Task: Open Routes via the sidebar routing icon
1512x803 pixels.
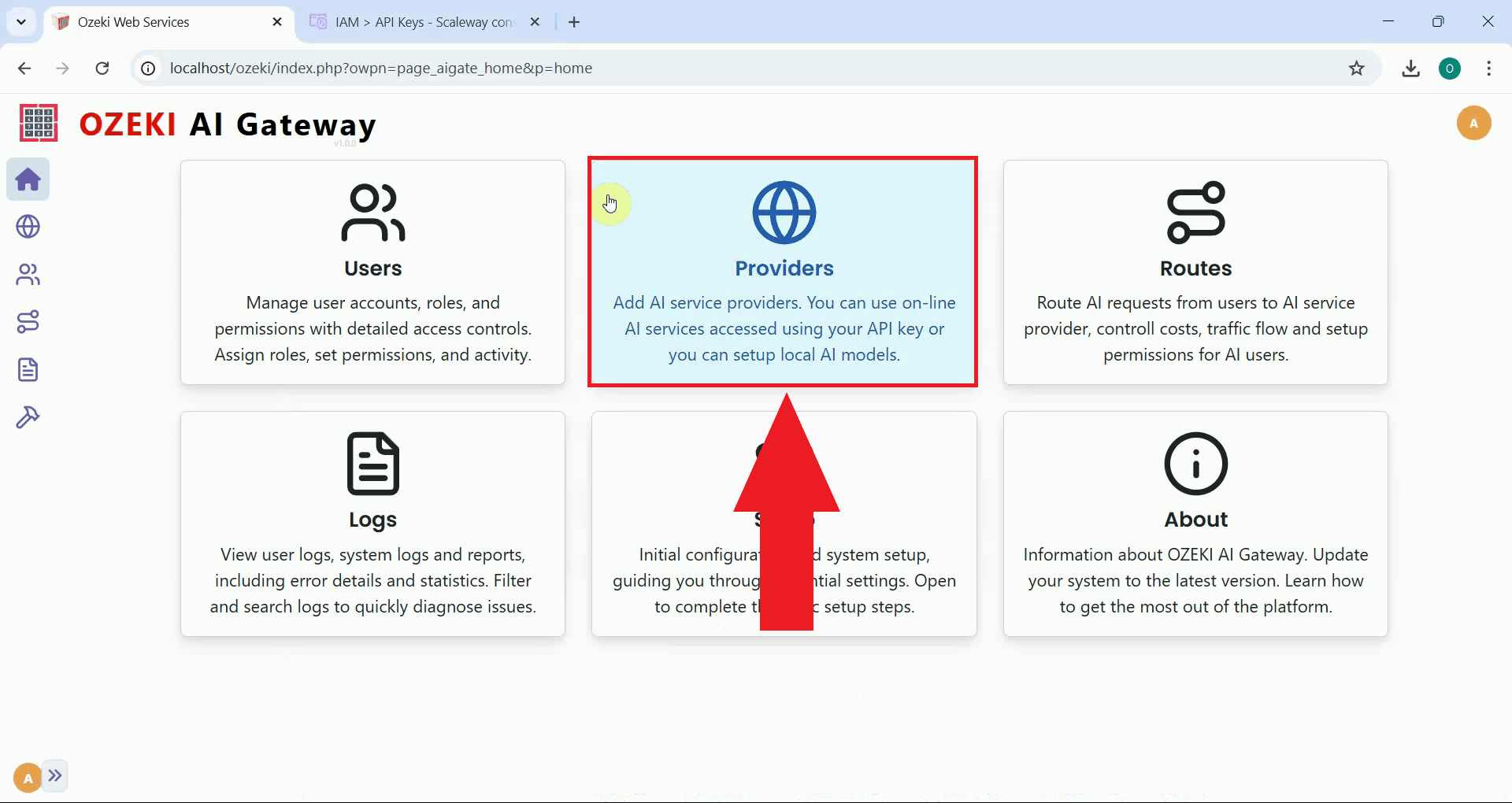Action: point(28,321)
